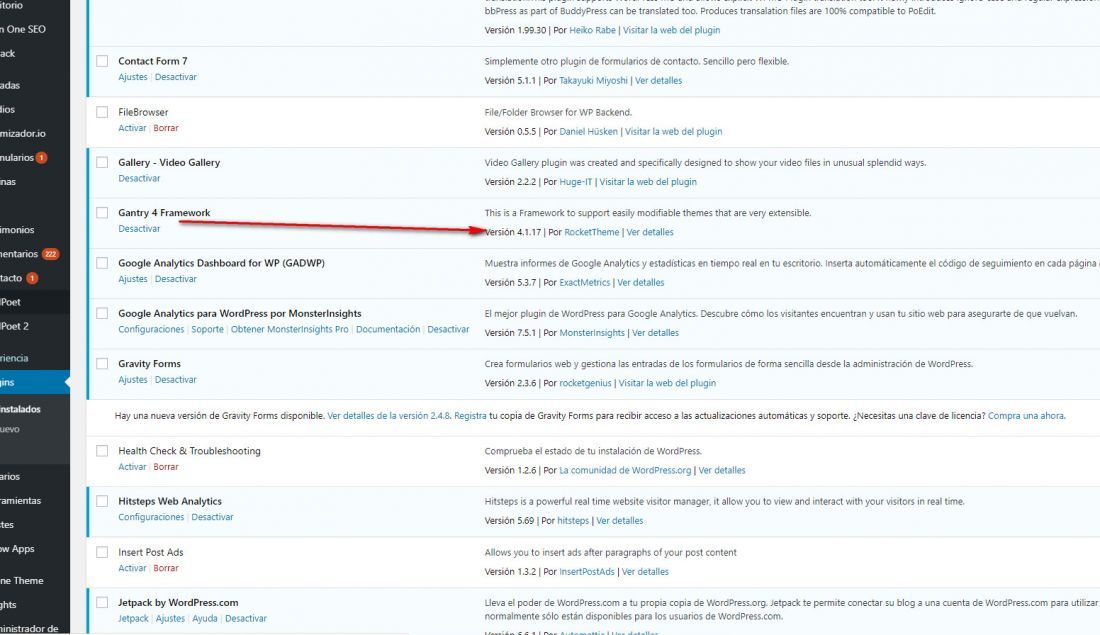Open MonsterInsights Documentación link
The height and width of the screenshot is (635, 1100).
tap(388, 330)
